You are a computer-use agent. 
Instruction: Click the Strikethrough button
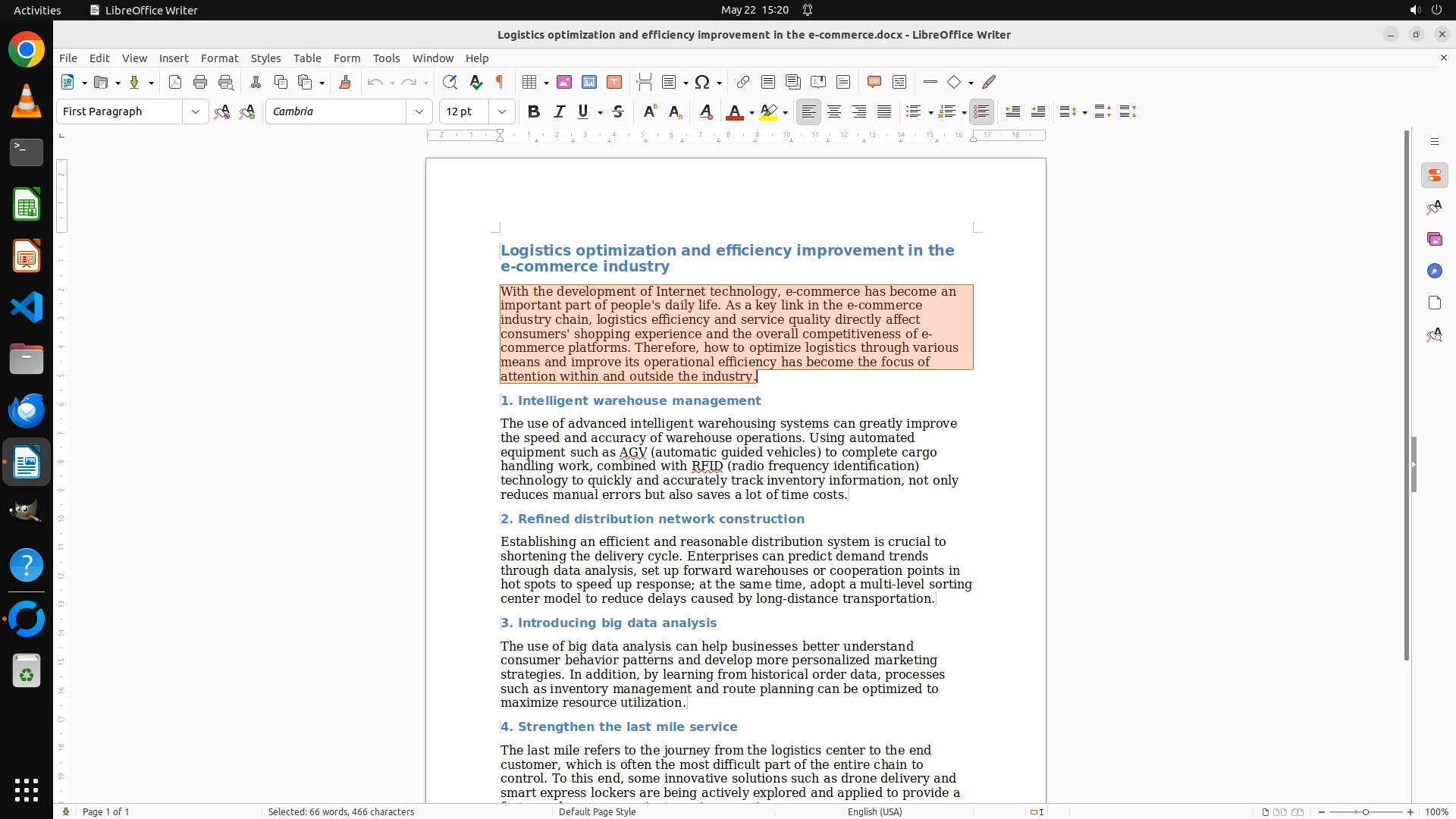618,111
